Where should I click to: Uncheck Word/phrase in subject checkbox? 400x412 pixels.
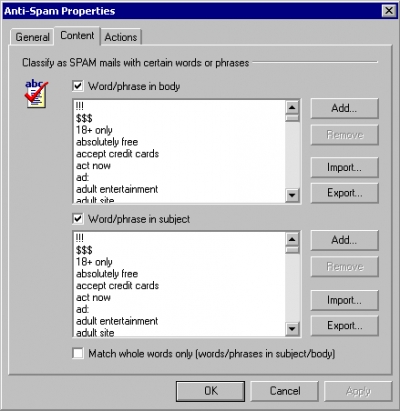78,219
